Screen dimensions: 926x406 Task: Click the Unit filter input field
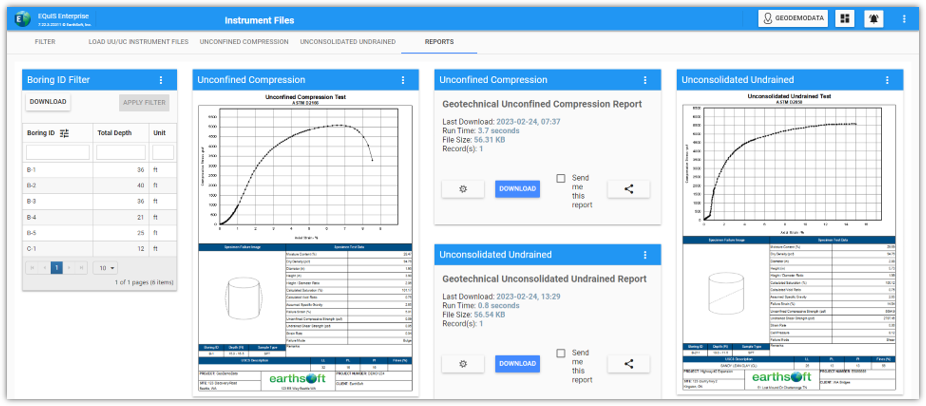point(163,152)
